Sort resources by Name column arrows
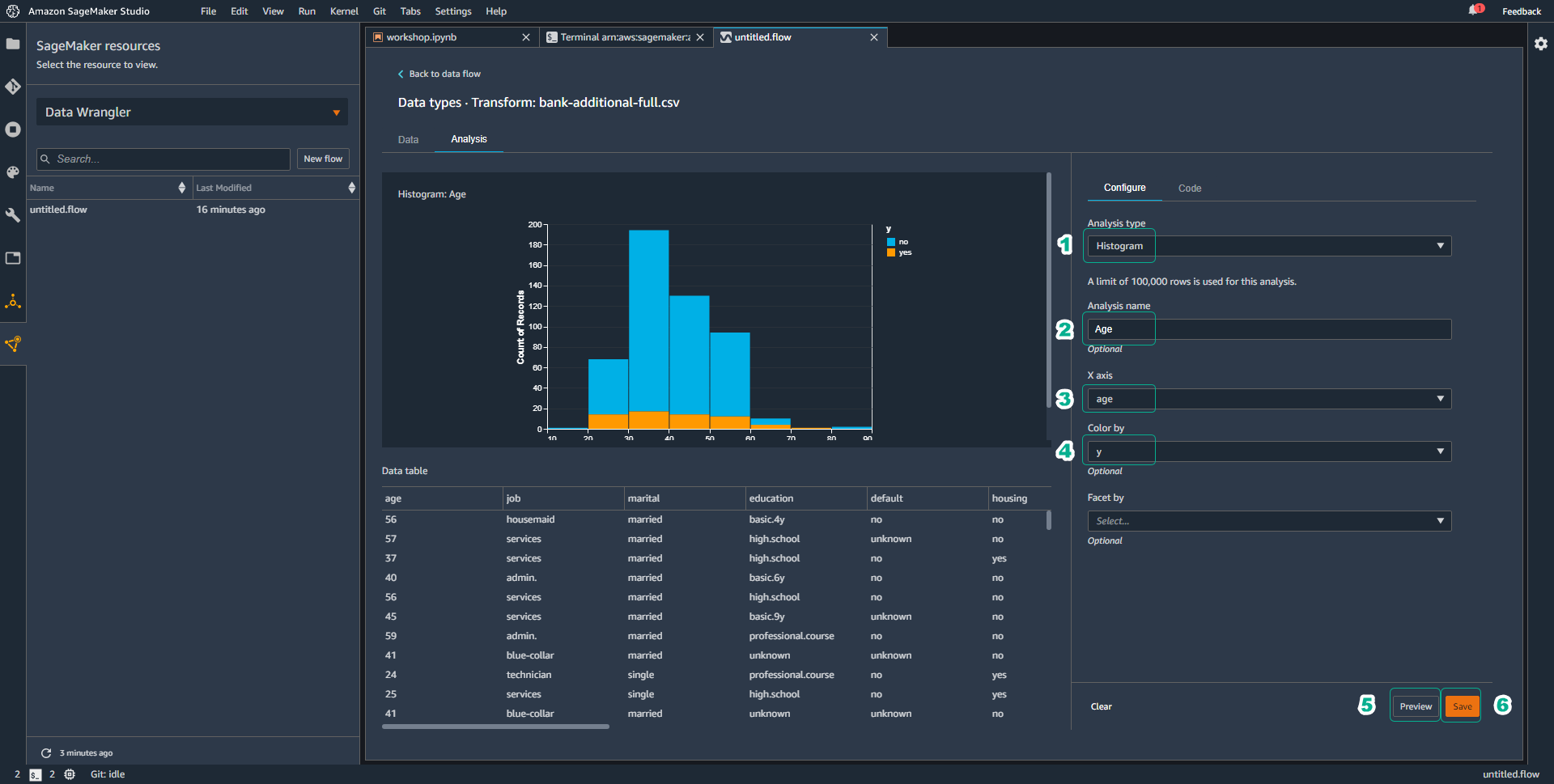This screenshot has height=784, width=1554. coord(181,188)
